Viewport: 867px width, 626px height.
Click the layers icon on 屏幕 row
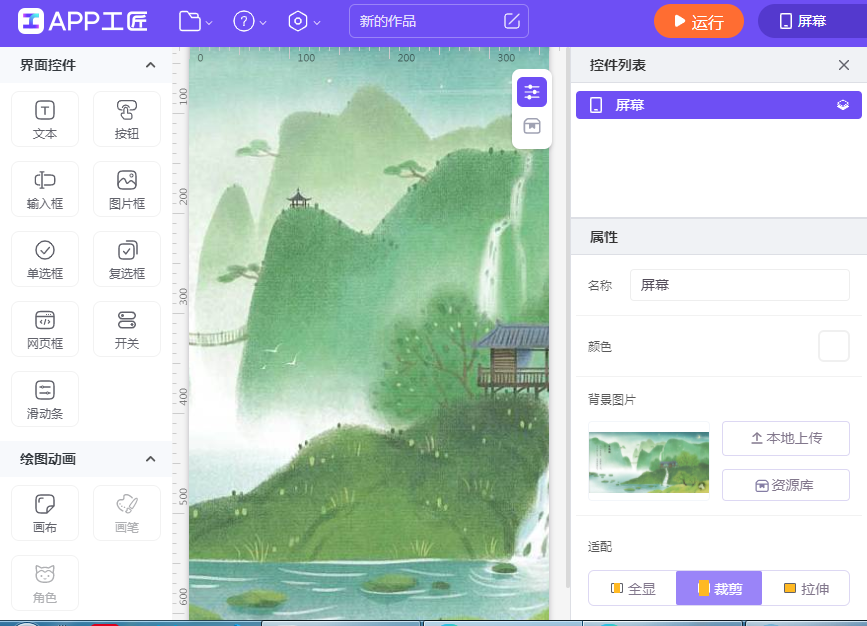click(x=843, y=105)
